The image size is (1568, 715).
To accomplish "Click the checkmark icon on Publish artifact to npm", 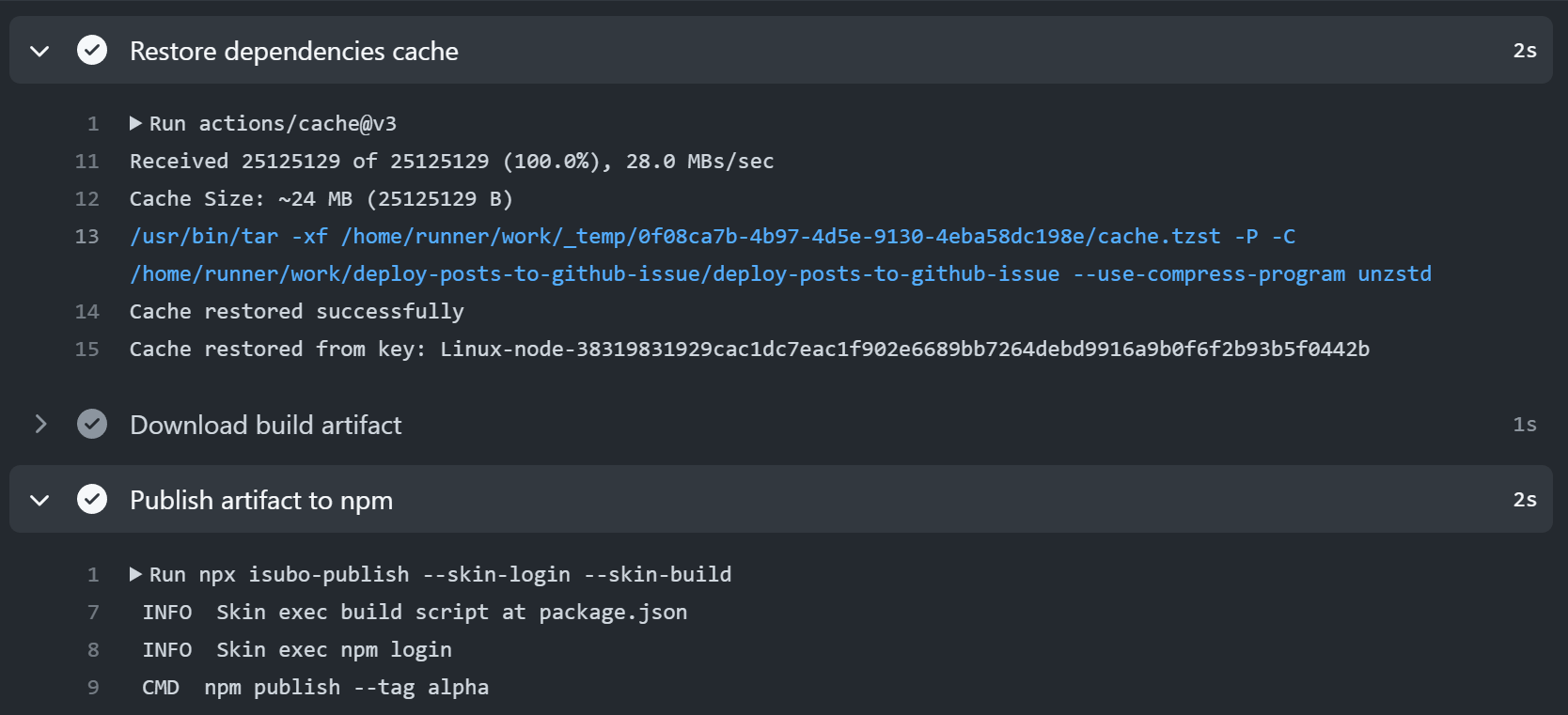I will coord(92,499).
